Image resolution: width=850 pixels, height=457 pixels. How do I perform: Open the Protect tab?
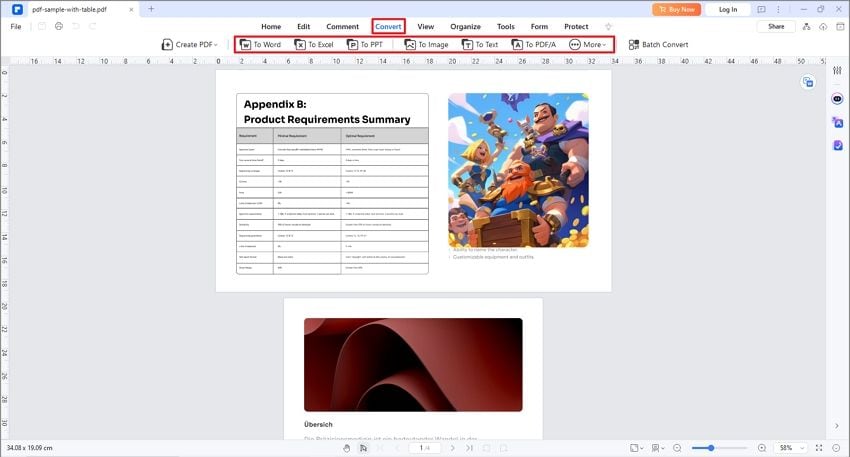tap(576, 27)
